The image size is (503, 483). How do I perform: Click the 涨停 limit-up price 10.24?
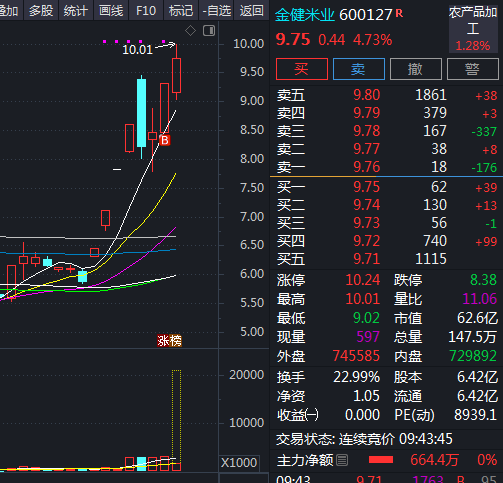(x=363, y=280)
